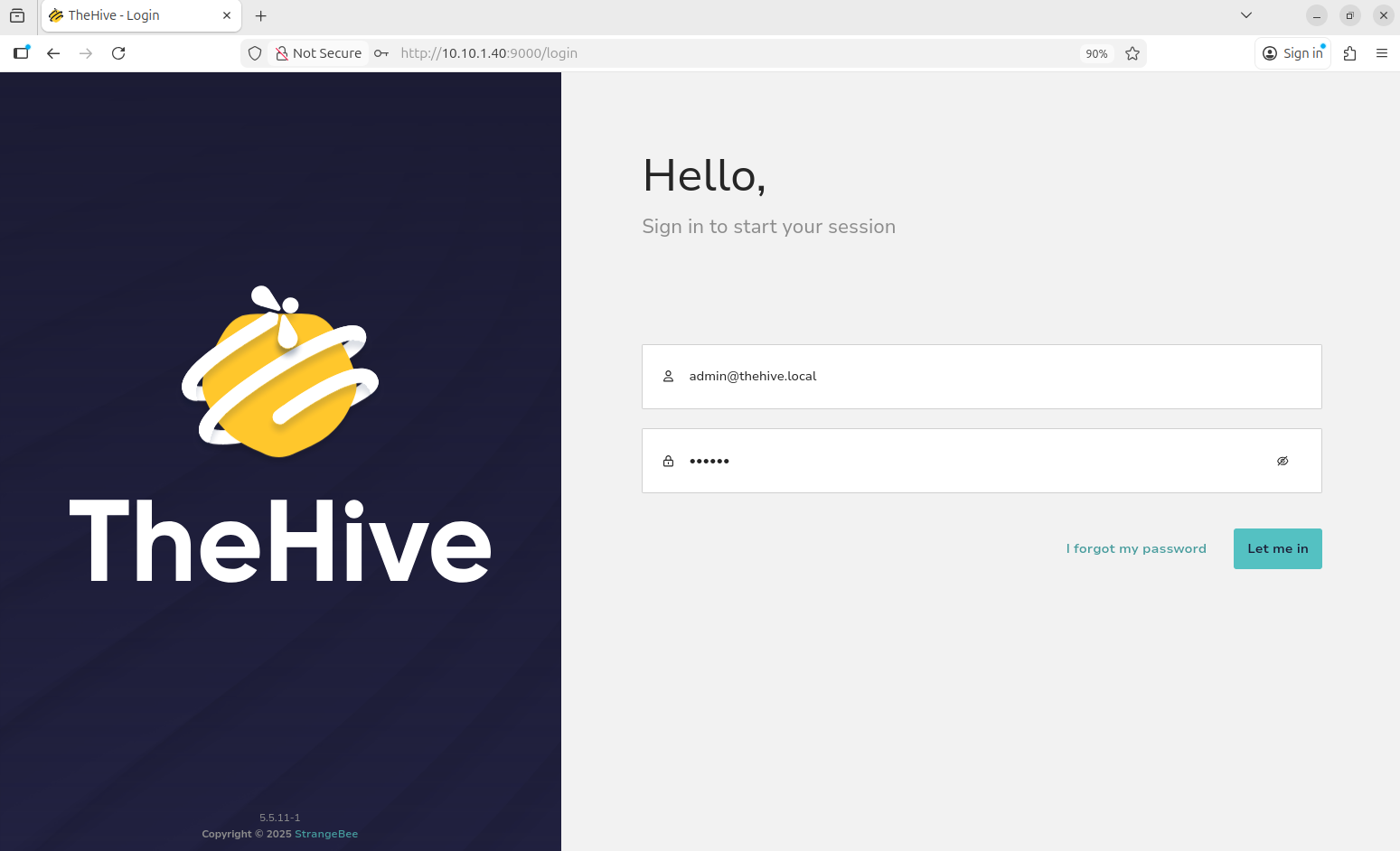Click the Not Secure connection indicator

tap(318, 53)
